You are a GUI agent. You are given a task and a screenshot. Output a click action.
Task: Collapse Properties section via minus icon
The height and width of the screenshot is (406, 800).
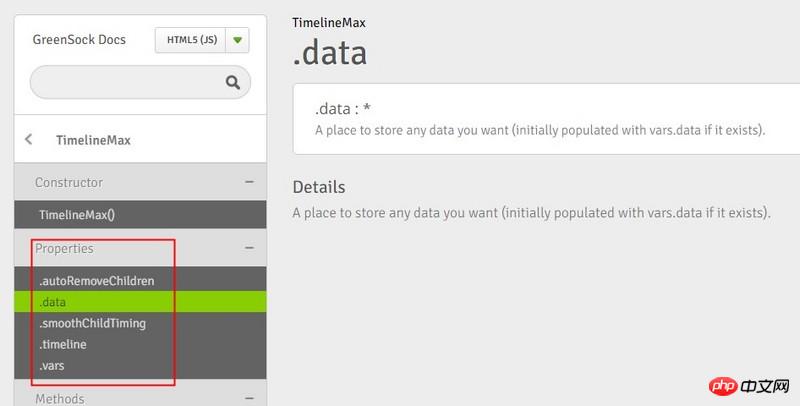tap(248, 248)
